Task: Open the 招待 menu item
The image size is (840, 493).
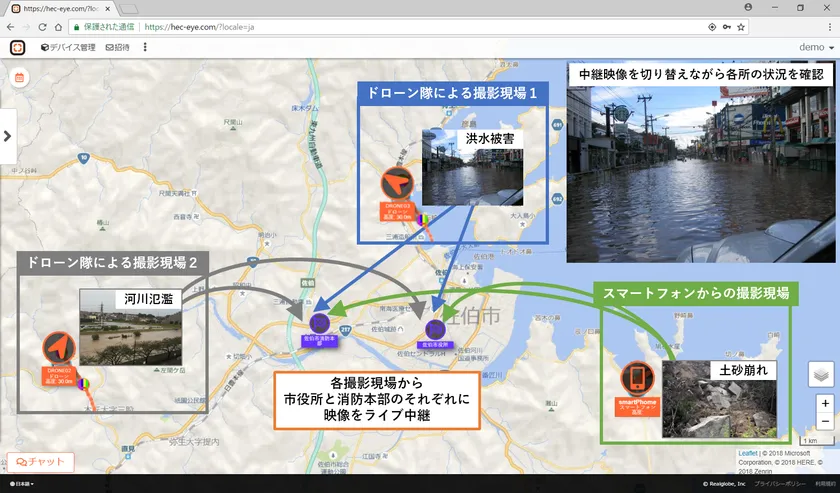Action: [x=116, y=47]
